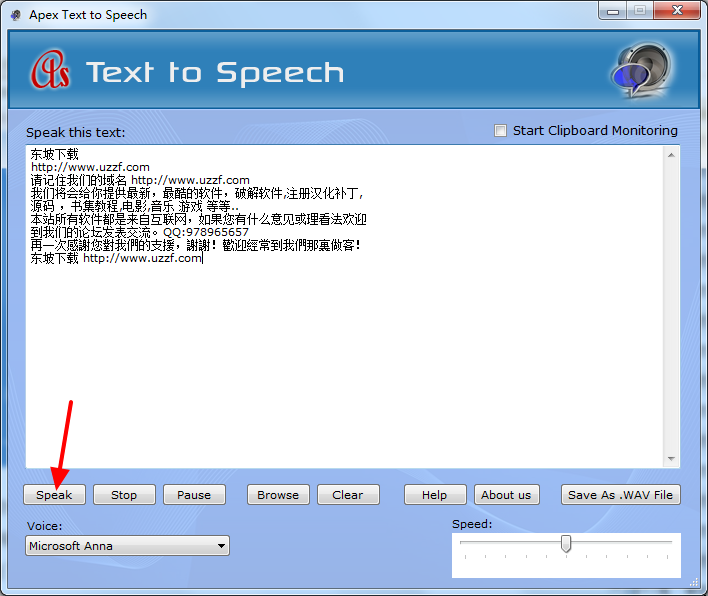Enable Start Clipboard Monitoring checkbox
Viewport: 708px width, 596px height.
coord(500,130)
